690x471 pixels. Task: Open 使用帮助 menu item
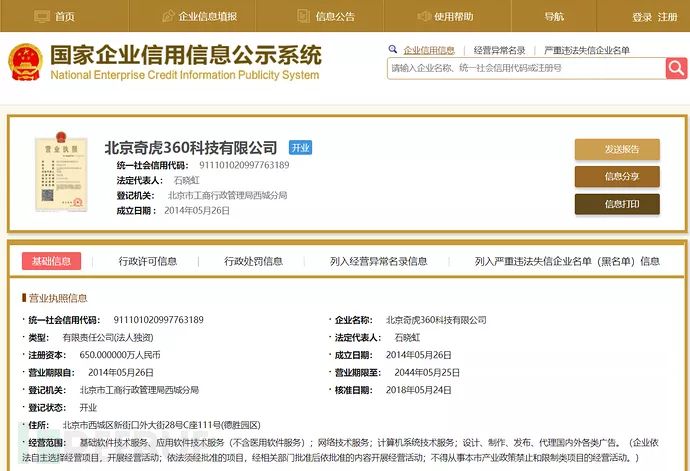point(454,17)
